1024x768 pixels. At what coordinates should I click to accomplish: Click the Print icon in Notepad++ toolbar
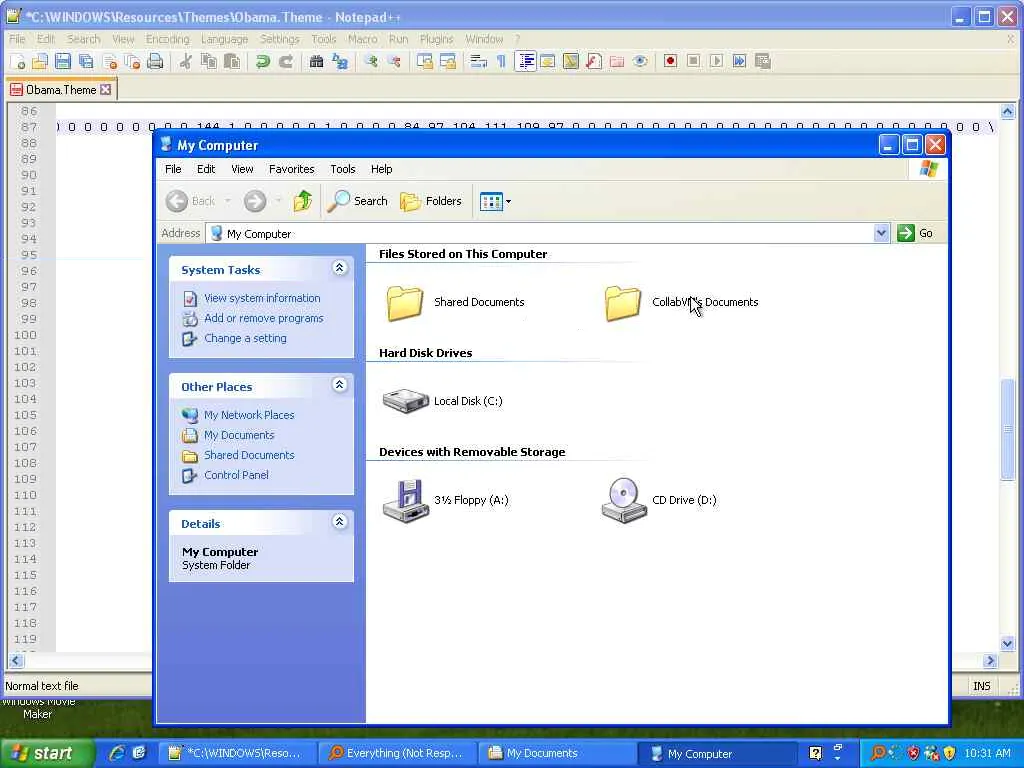(x=155, y=61)
